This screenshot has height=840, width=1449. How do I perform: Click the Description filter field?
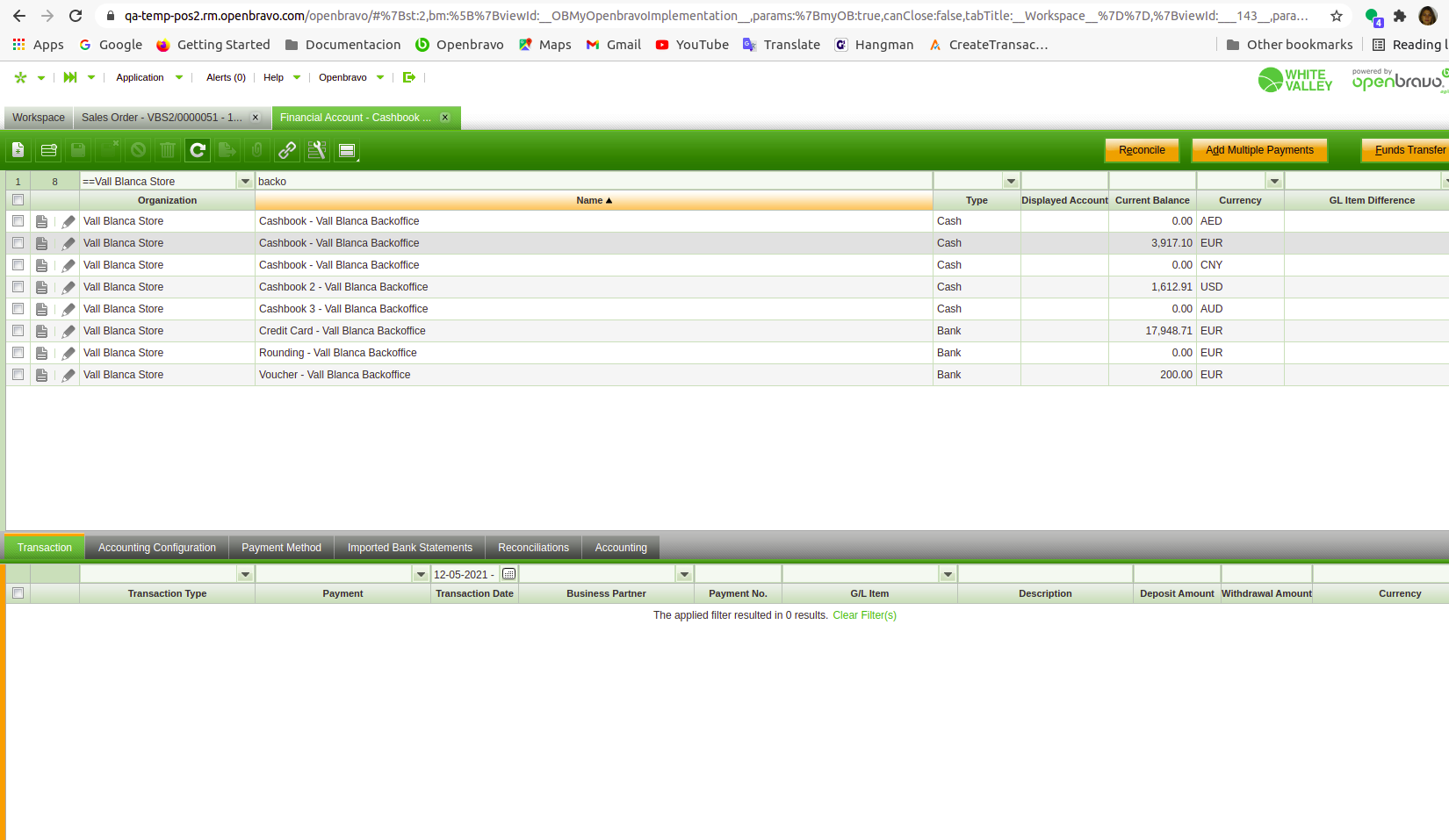(x=1045, y=574)
